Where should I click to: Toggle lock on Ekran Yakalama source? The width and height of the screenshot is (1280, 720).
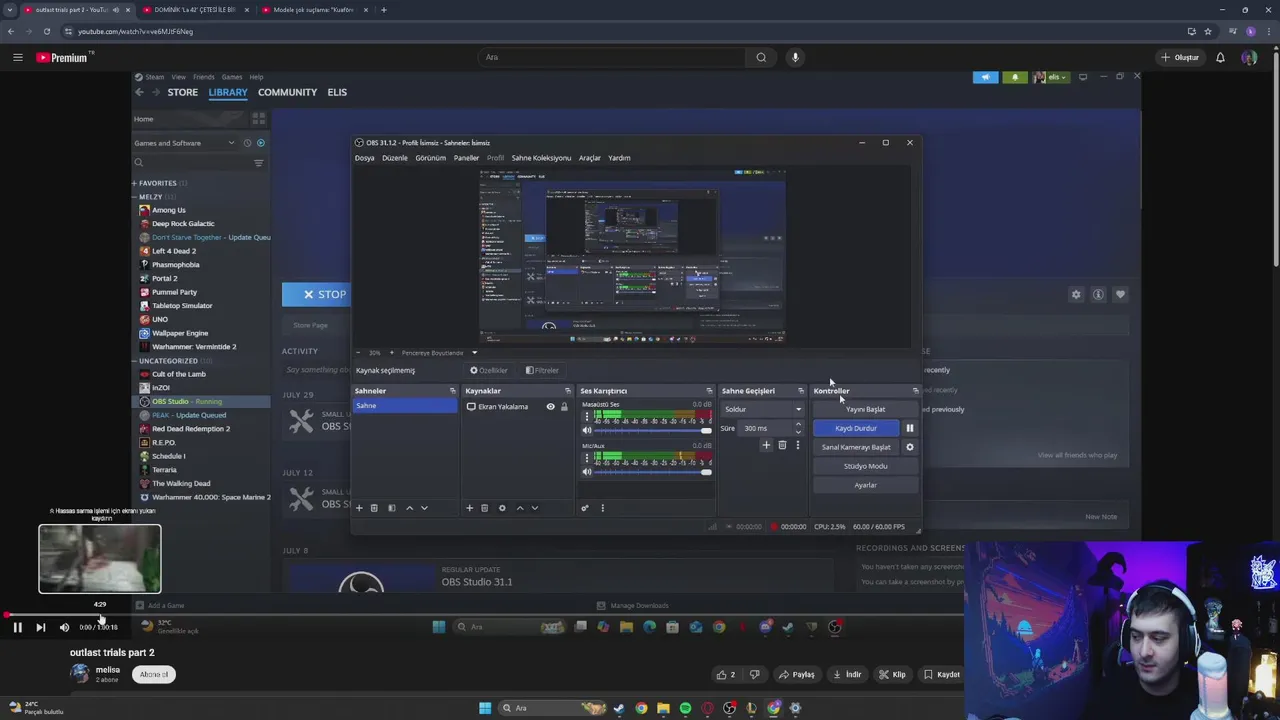pos(564,407)
